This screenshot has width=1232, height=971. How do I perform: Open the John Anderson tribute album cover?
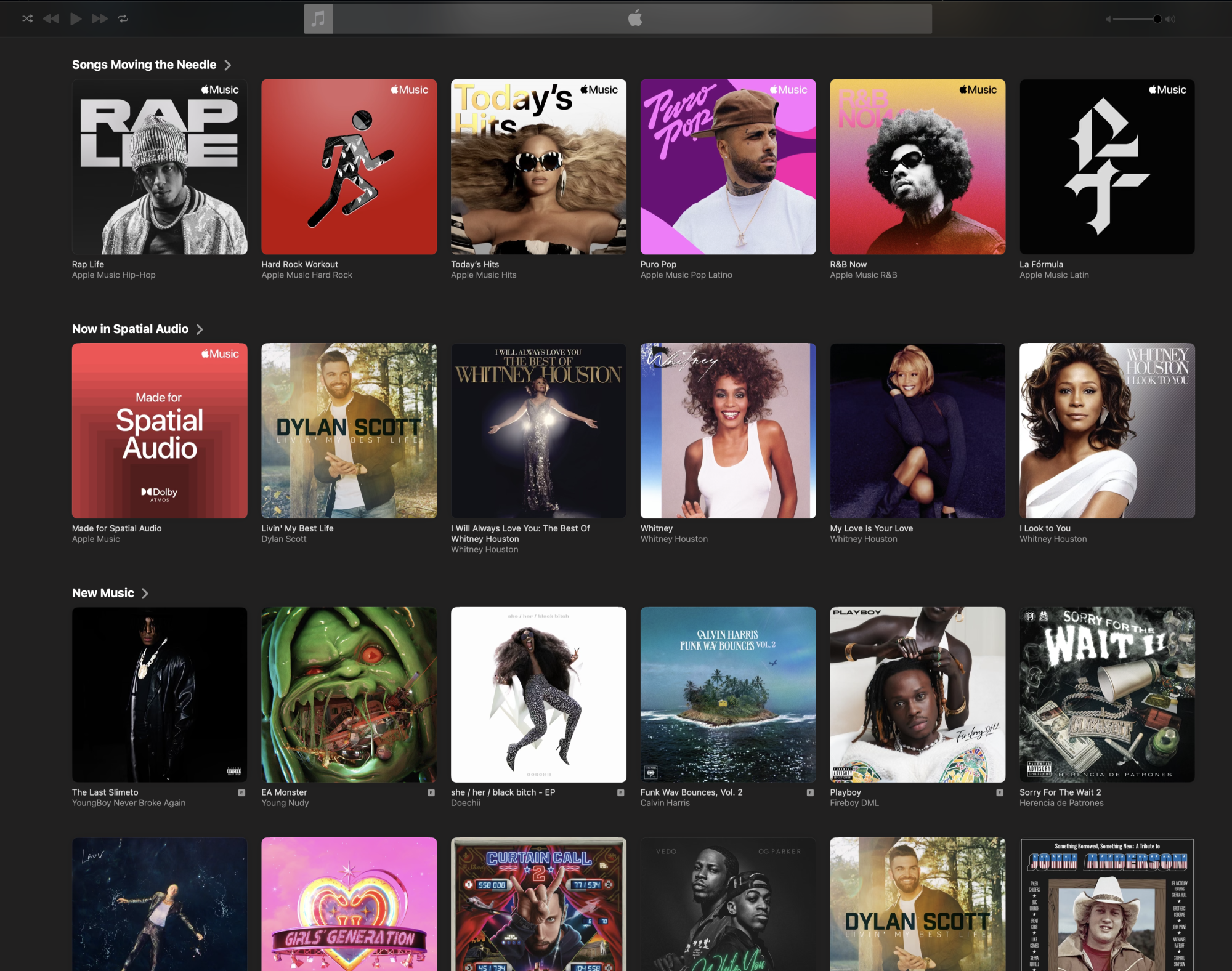click(x=1107, y=905)
